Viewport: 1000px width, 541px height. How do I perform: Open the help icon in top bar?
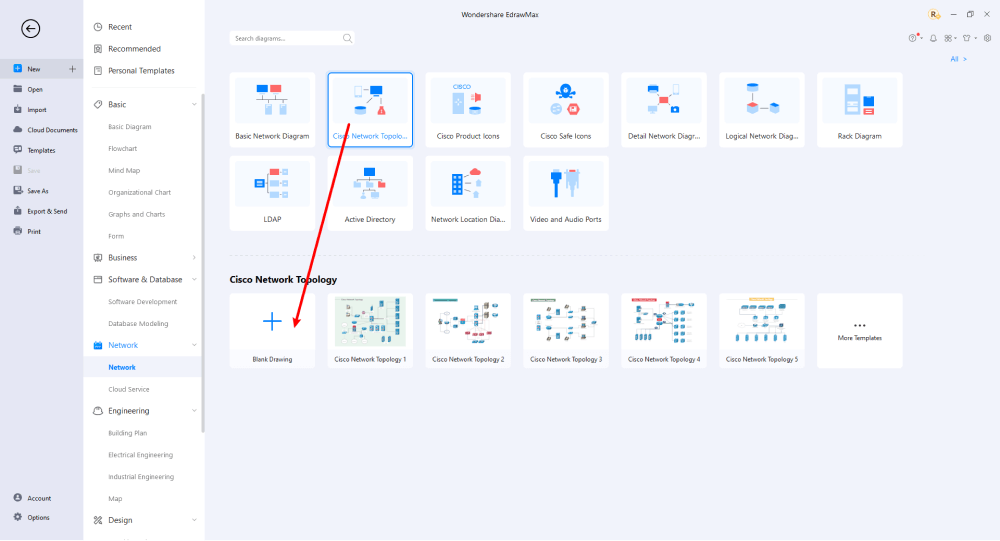point(913,38)
